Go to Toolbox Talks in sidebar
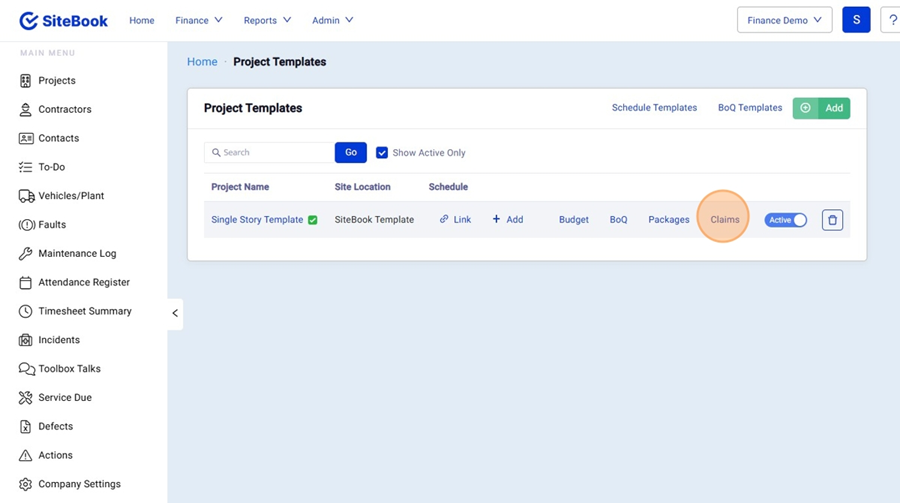Image resolution: width=900 pixels, height=503 pixels. coord(69,369)
